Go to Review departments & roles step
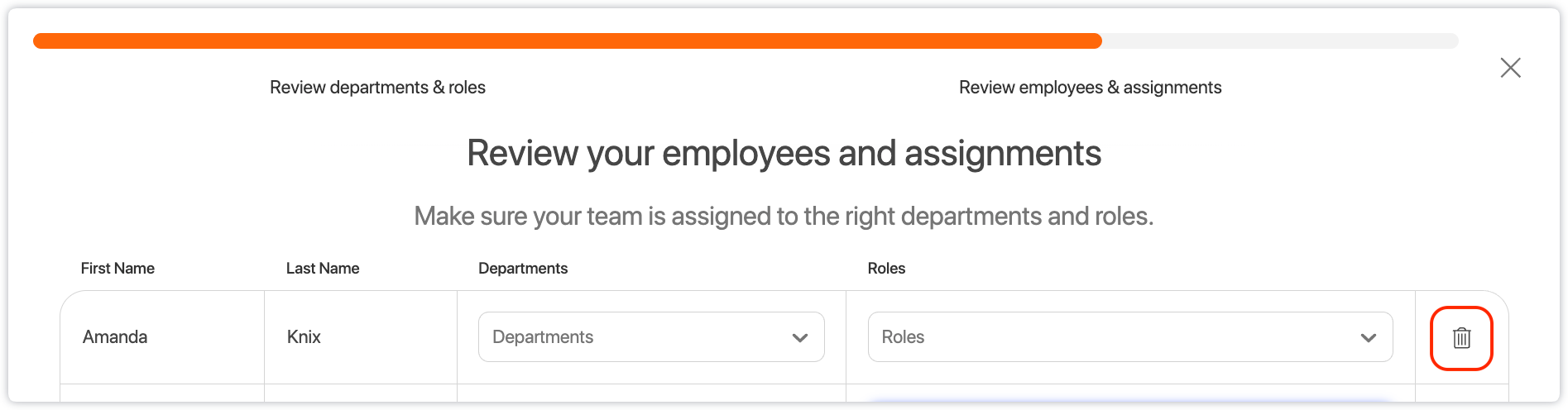The width and height of the screenshot is (1568, 410). (377, 88)
